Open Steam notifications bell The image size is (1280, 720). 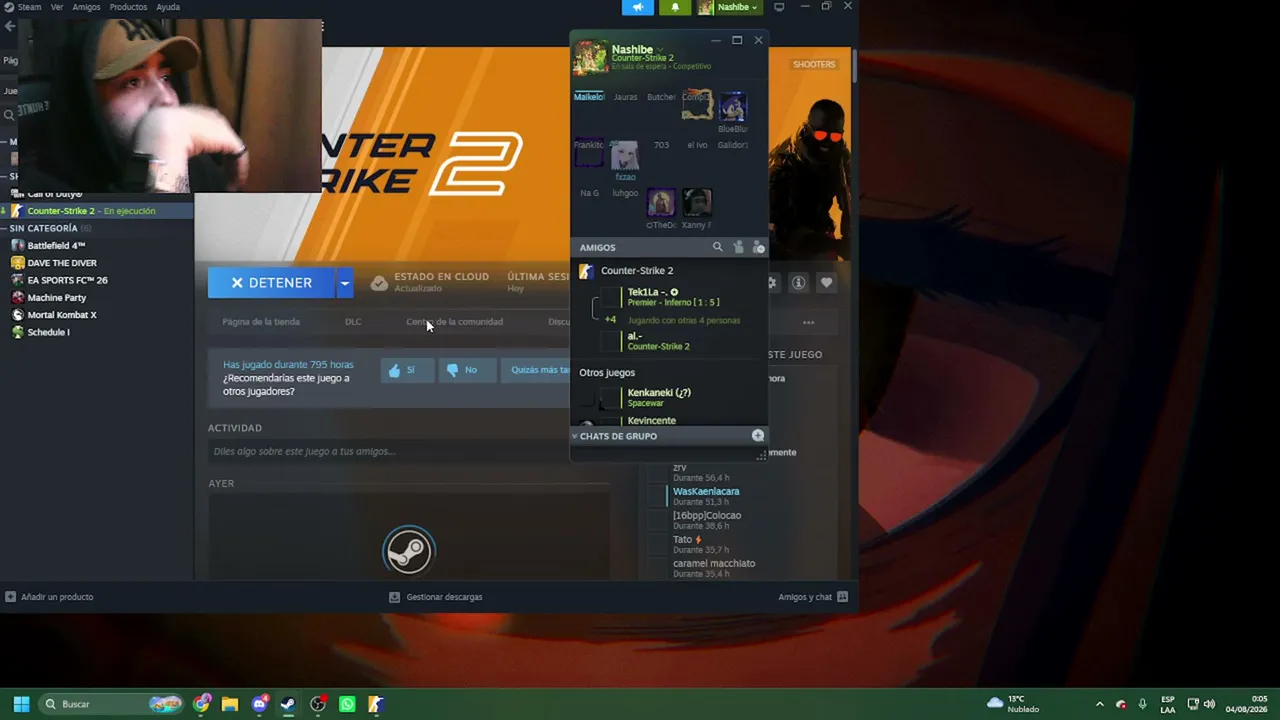[675, 7]
